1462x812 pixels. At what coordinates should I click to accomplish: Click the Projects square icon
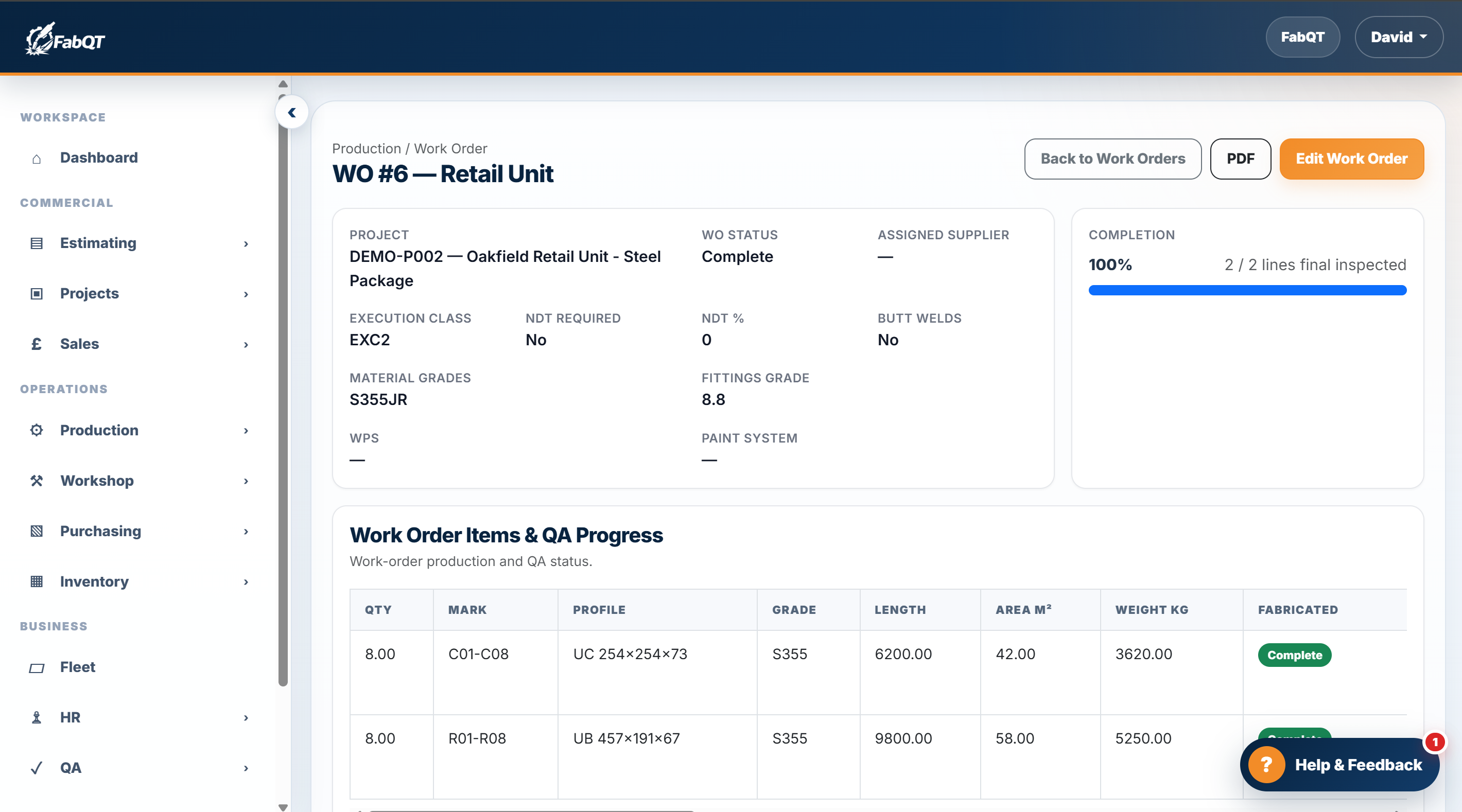pyautogui.click(x=37, y=294)
